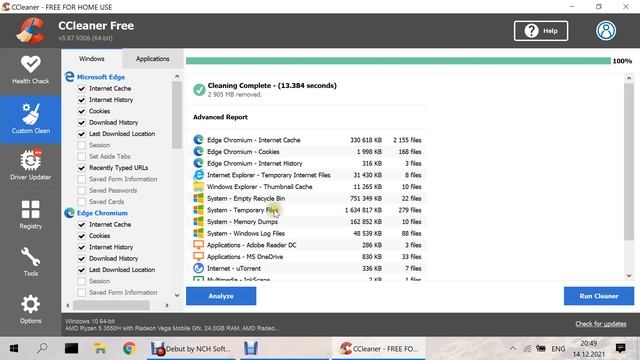Open taskbar search
The width and height of the screenshot is (640, 360).
[42, 349]
